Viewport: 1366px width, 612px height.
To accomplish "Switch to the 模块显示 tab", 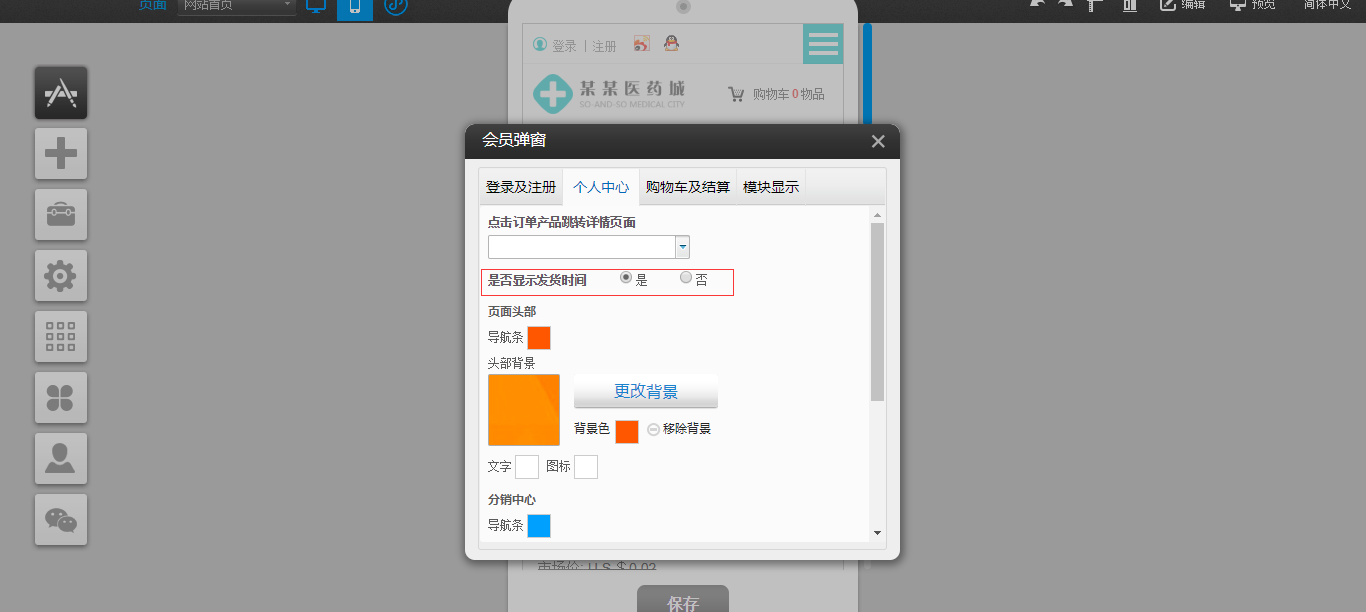I will (x=771, y=187).
